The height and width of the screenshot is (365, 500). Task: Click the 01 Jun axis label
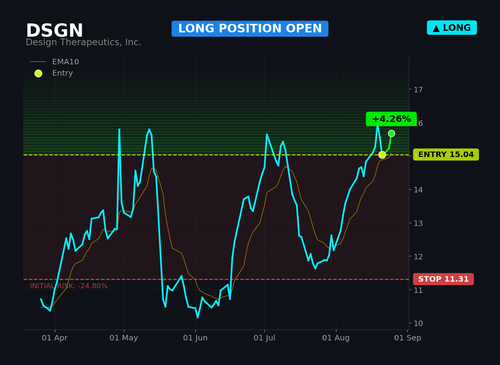pyautogui.click(x=195, y=338)
